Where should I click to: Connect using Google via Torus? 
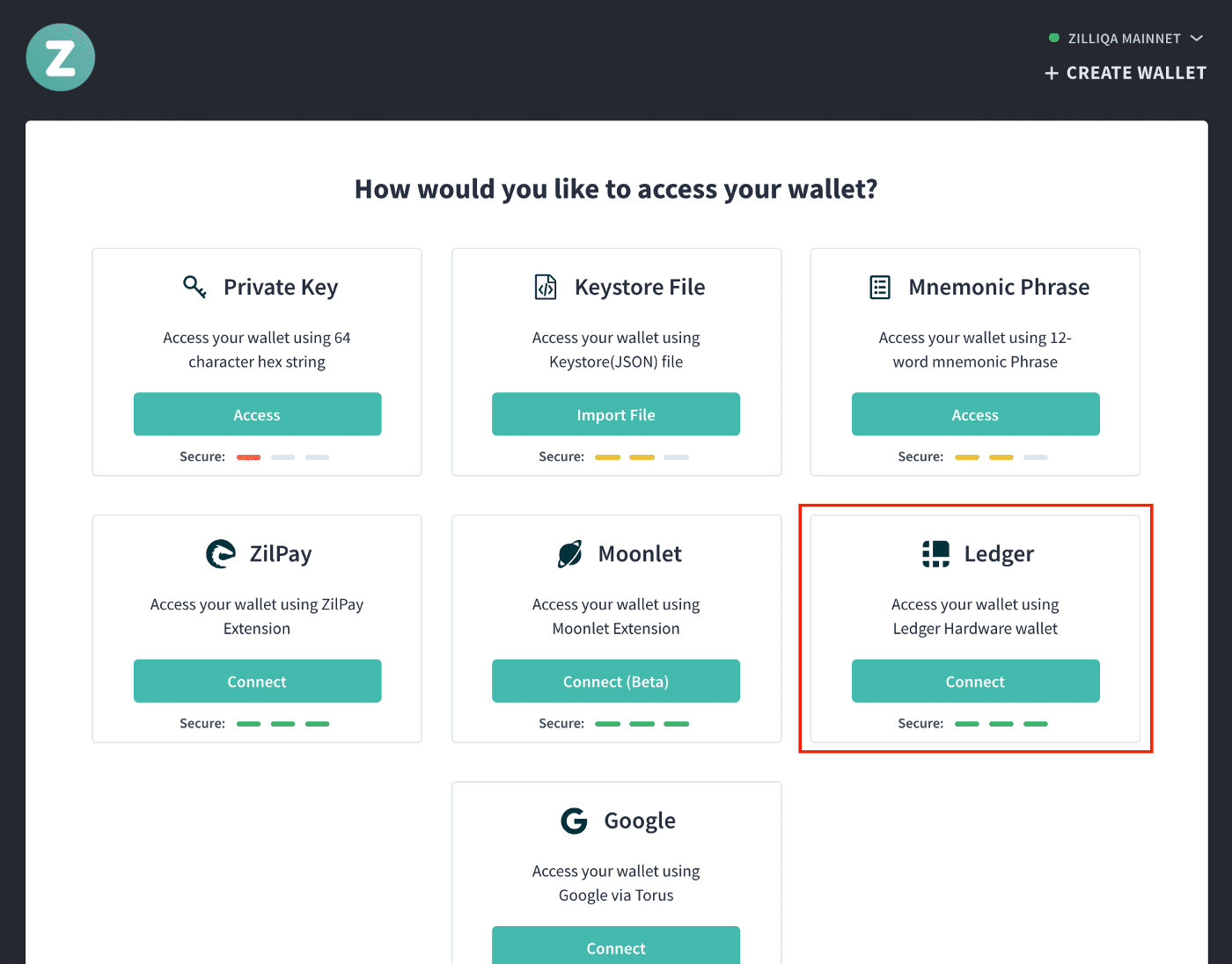pyautogui.click(x=615, y=946)
